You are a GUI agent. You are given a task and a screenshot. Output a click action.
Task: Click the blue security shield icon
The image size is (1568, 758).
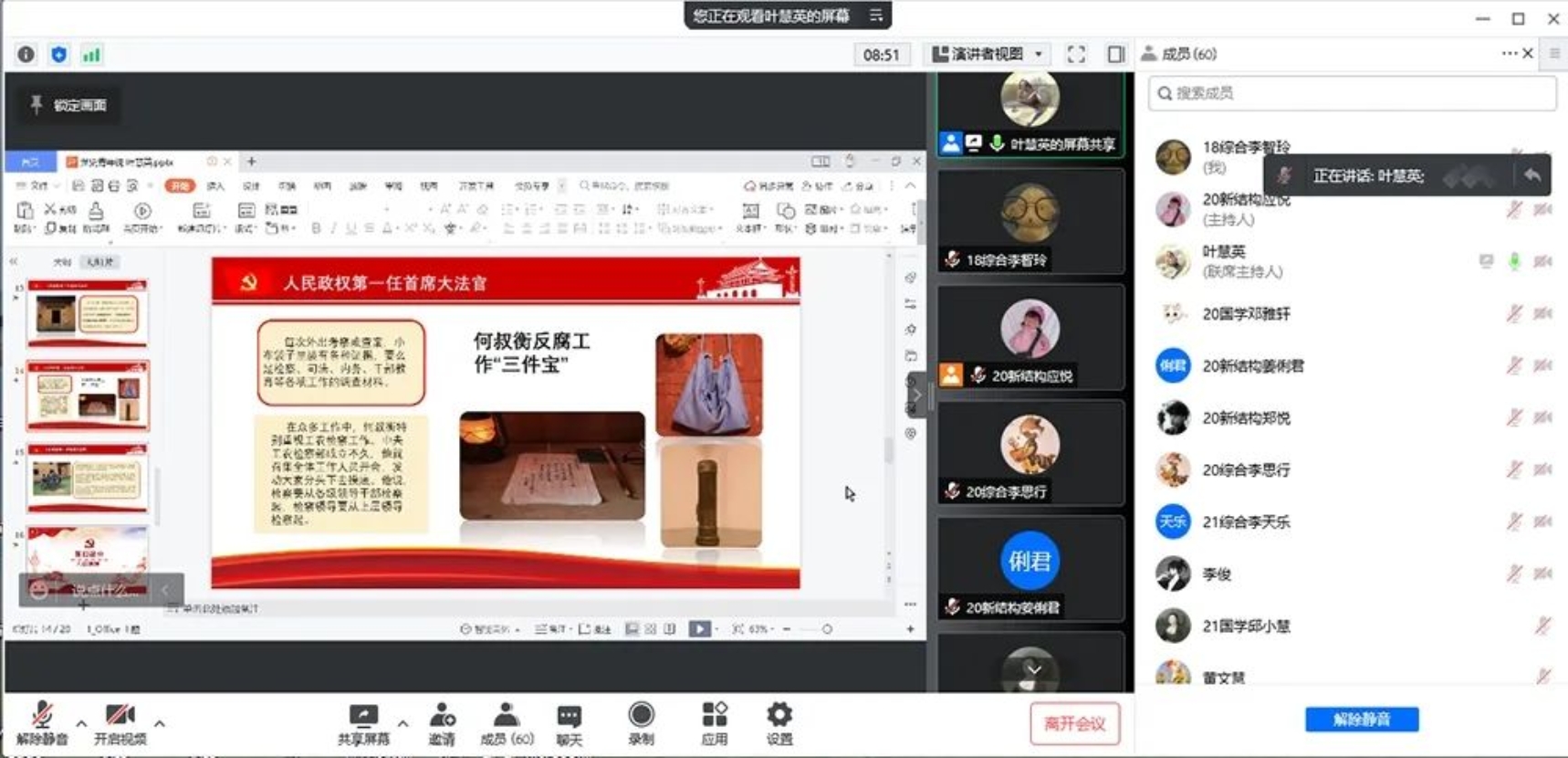click(59, 54)
